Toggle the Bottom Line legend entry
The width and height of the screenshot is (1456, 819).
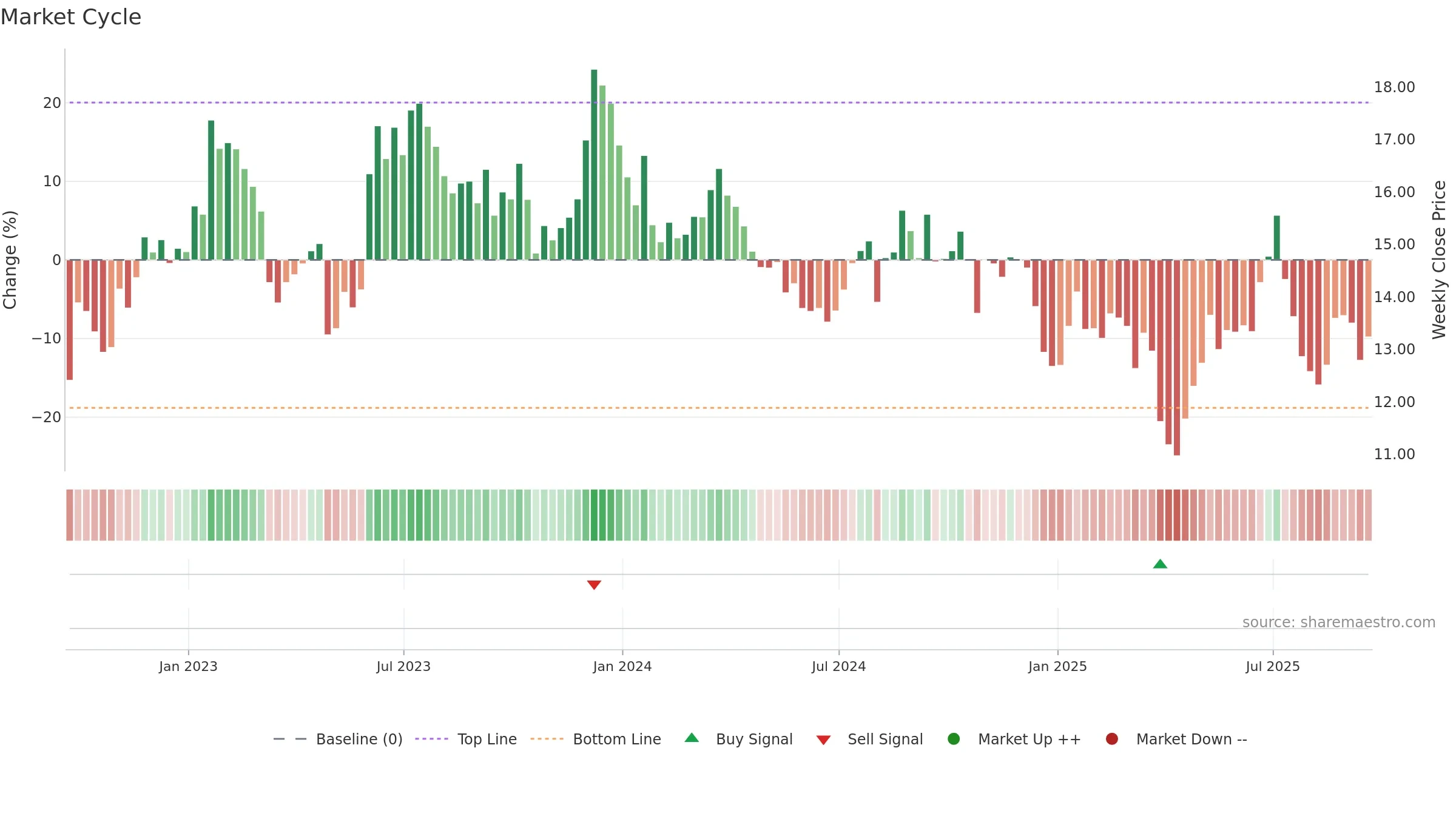(596, 739)
